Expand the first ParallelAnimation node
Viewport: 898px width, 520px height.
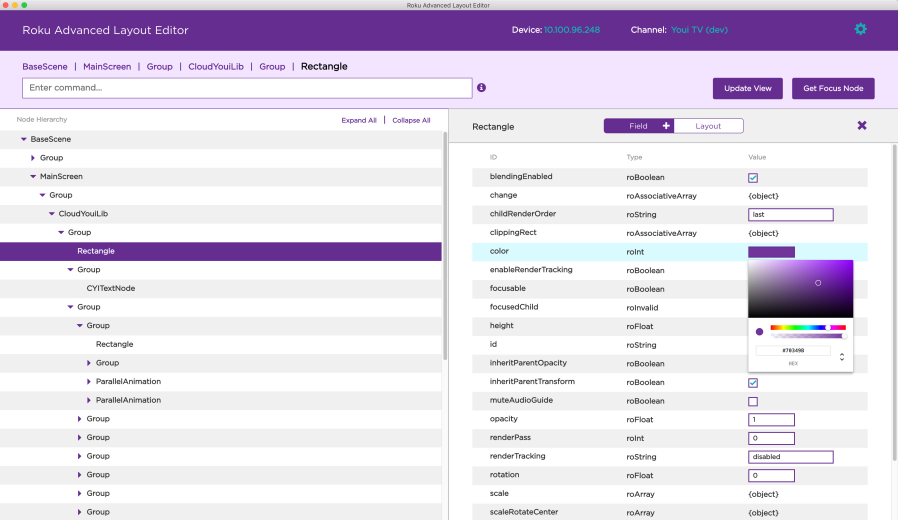[89, 381]
